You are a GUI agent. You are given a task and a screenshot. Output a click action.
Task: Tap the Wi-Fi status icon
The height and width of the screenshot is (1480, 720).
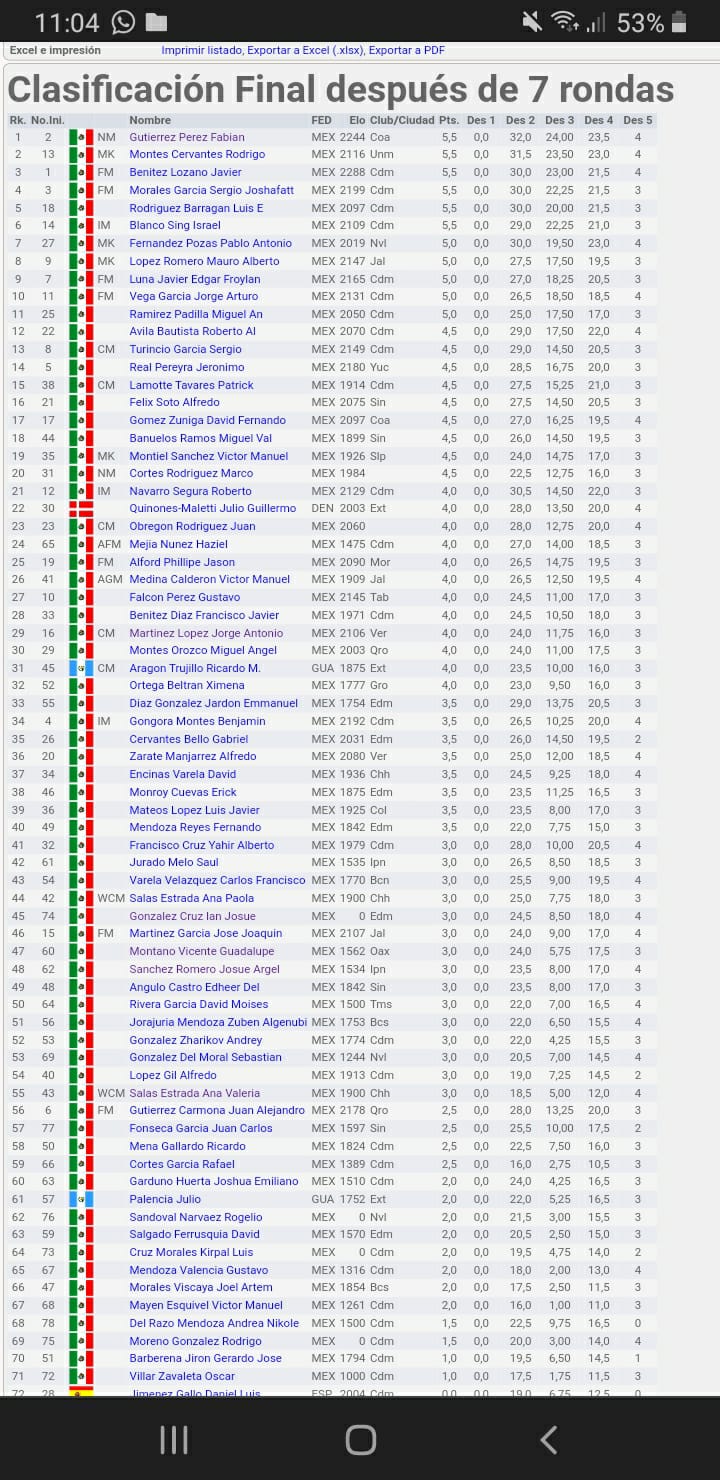565,22
